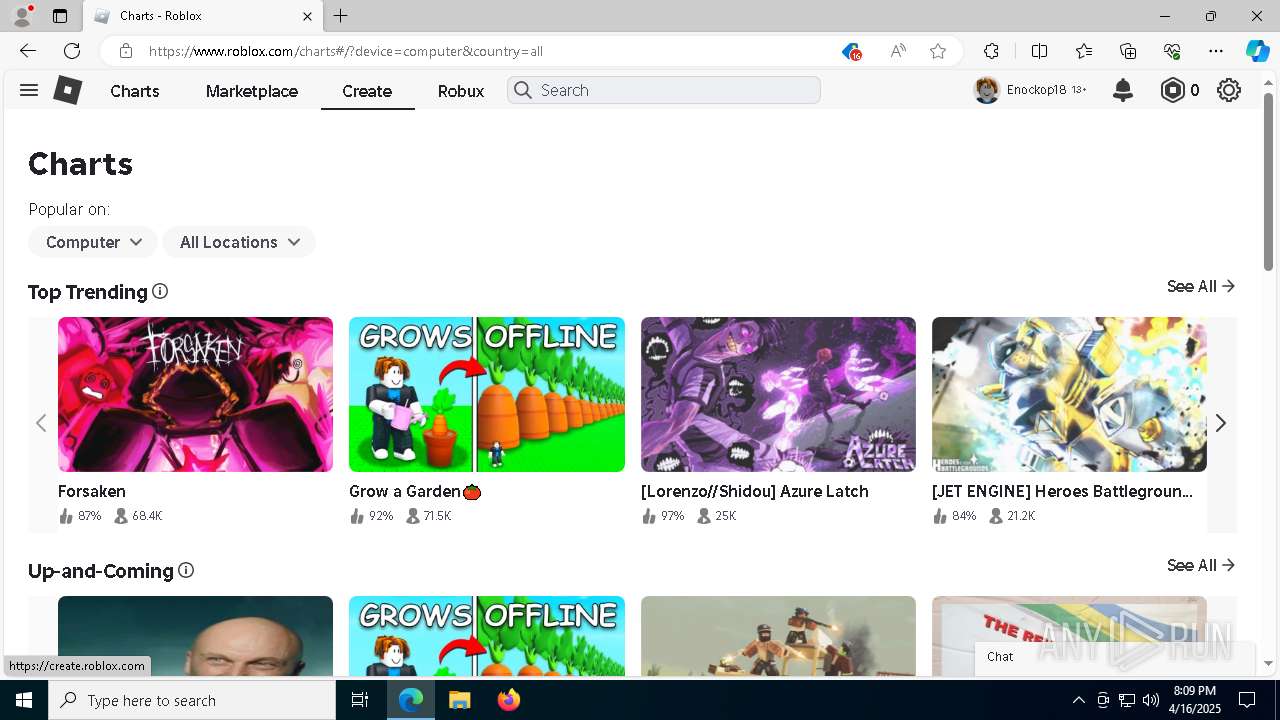Open the Azure Latch title link

[x=755, y=491]
